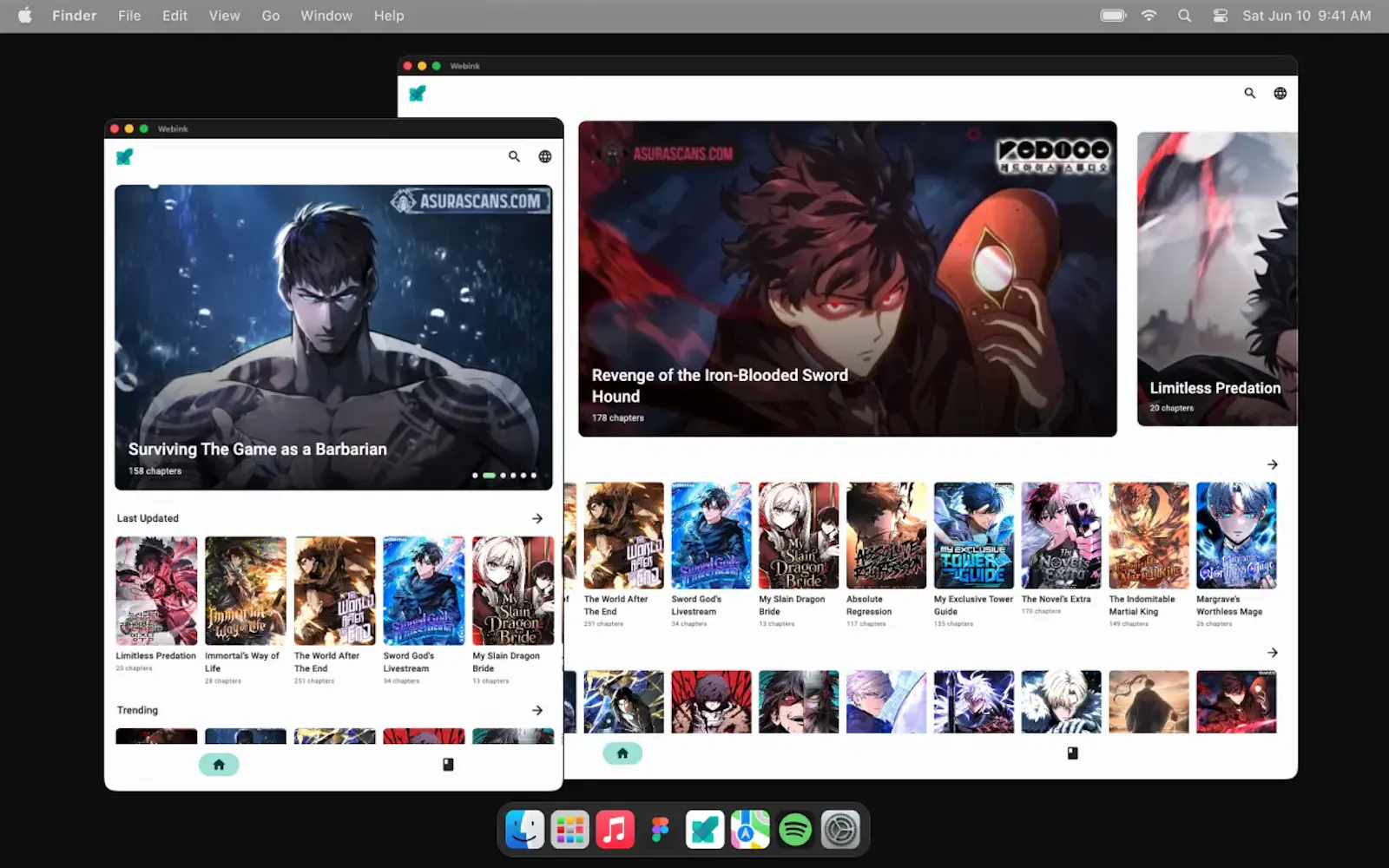Screen dimensions: 1389x868
Task: Click Webink logo in front window
Action: click(x=125, y=156)
